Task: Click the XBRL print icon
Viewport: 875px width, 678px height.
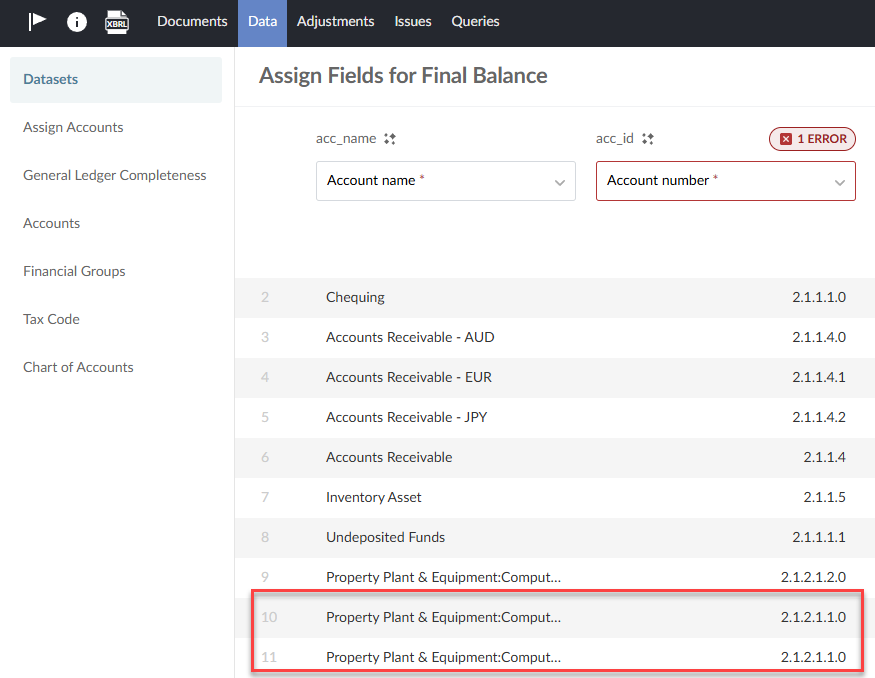Action: tap(117, 22)
